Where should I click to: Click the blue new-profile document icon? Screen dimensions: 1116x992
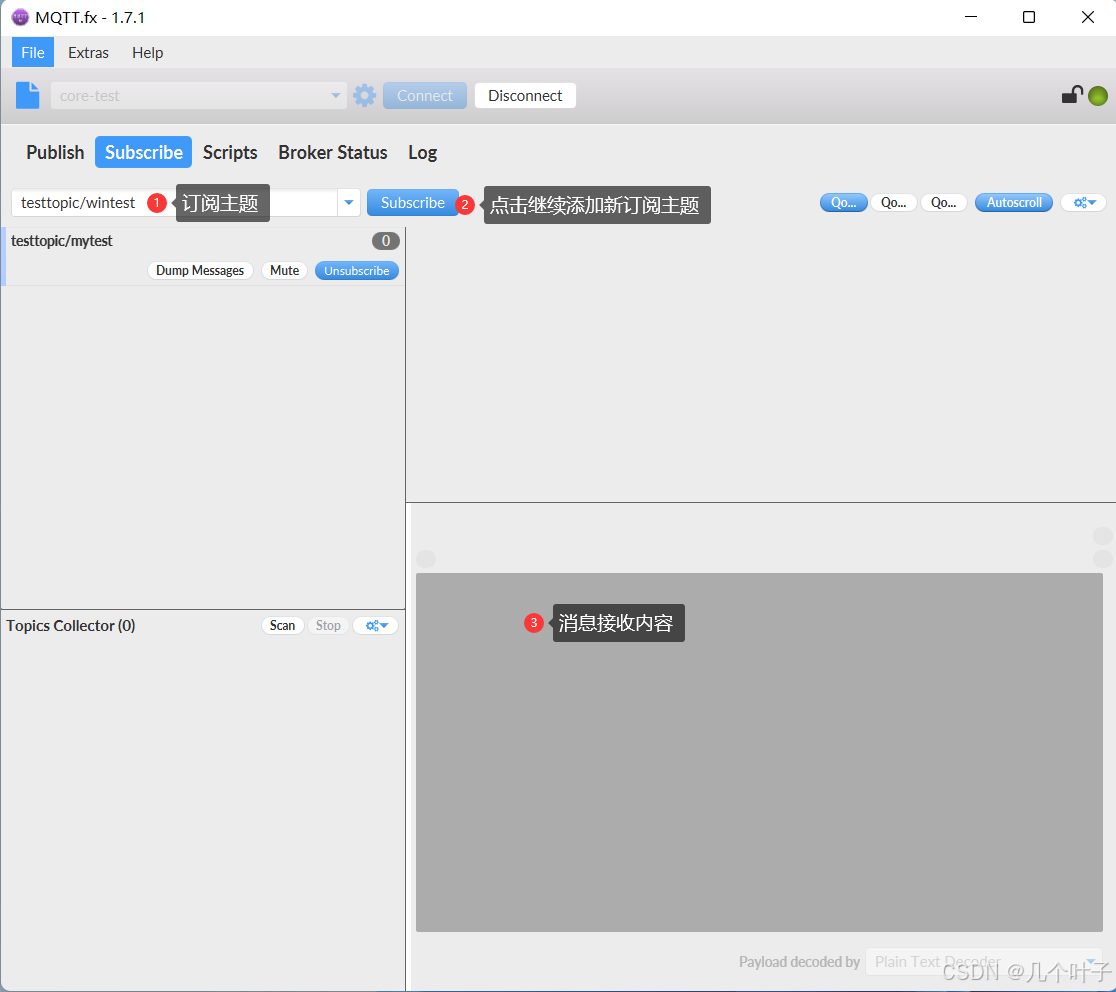click(x=28, y=95)
